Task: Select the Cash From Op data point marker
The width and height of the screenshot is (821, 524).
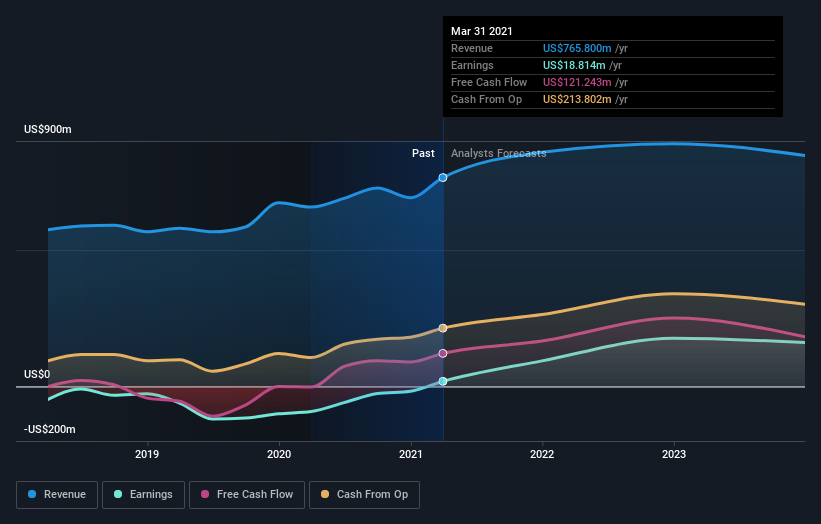Action: 443,328
